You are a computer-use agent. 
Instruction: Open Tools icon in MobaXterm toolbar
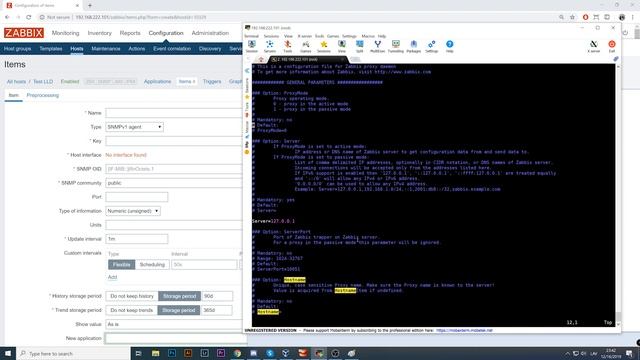coord(288,46)
